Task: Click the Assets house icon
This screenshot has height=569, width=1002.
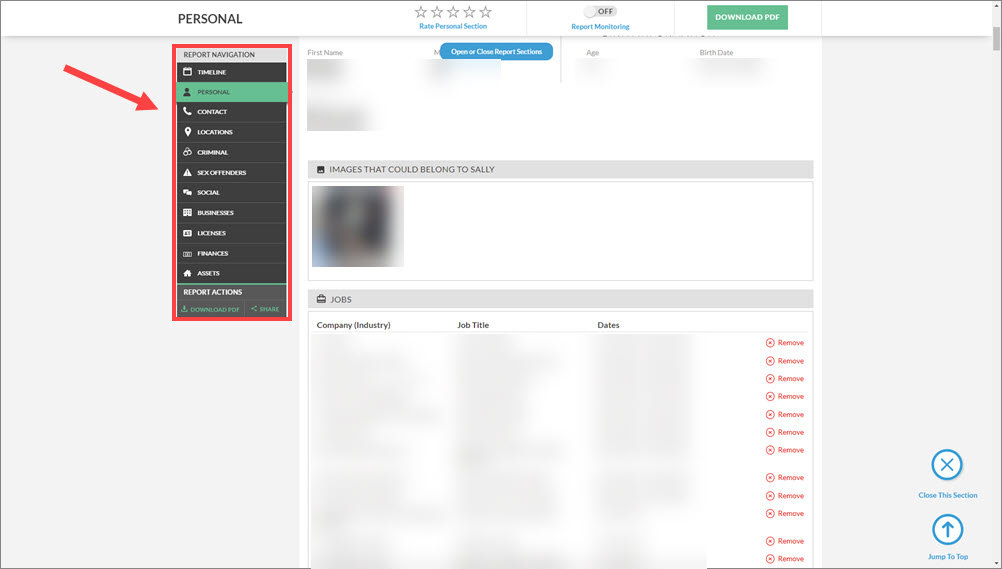Action: [187, 273]
